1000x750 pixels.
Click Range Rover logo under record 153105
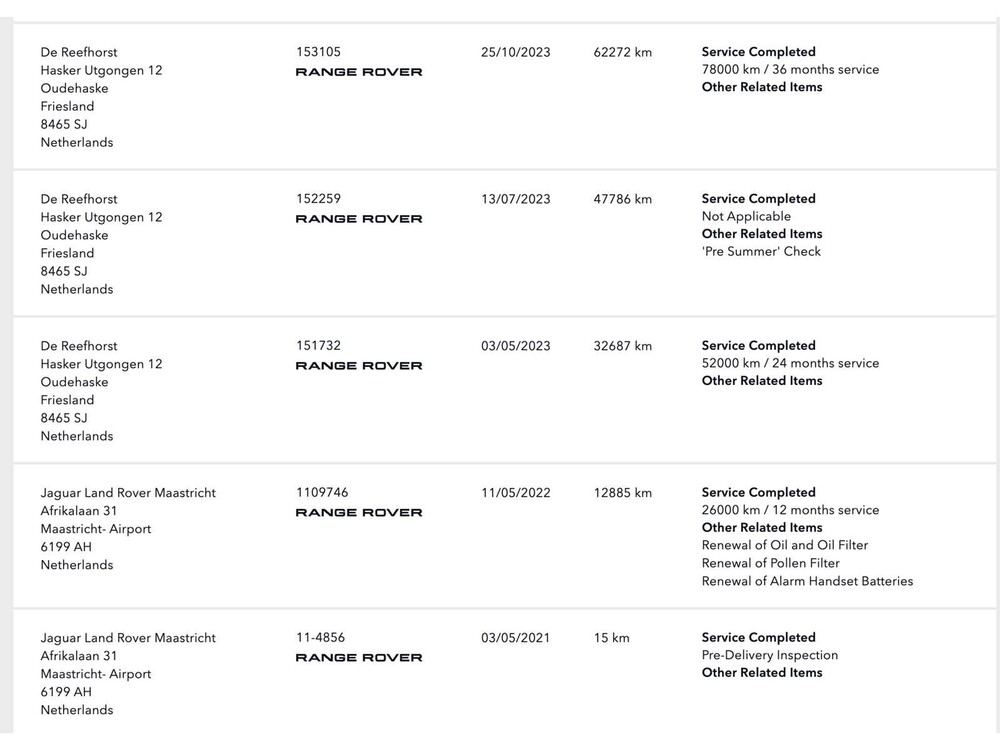point(359,72)
